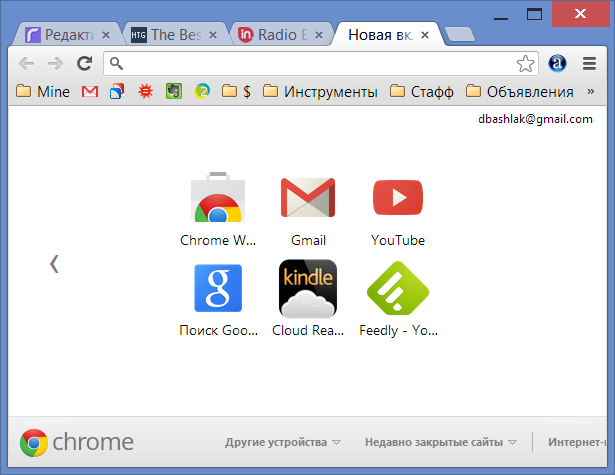Click the search magnifier in omnibox

[x=116, y=63]
